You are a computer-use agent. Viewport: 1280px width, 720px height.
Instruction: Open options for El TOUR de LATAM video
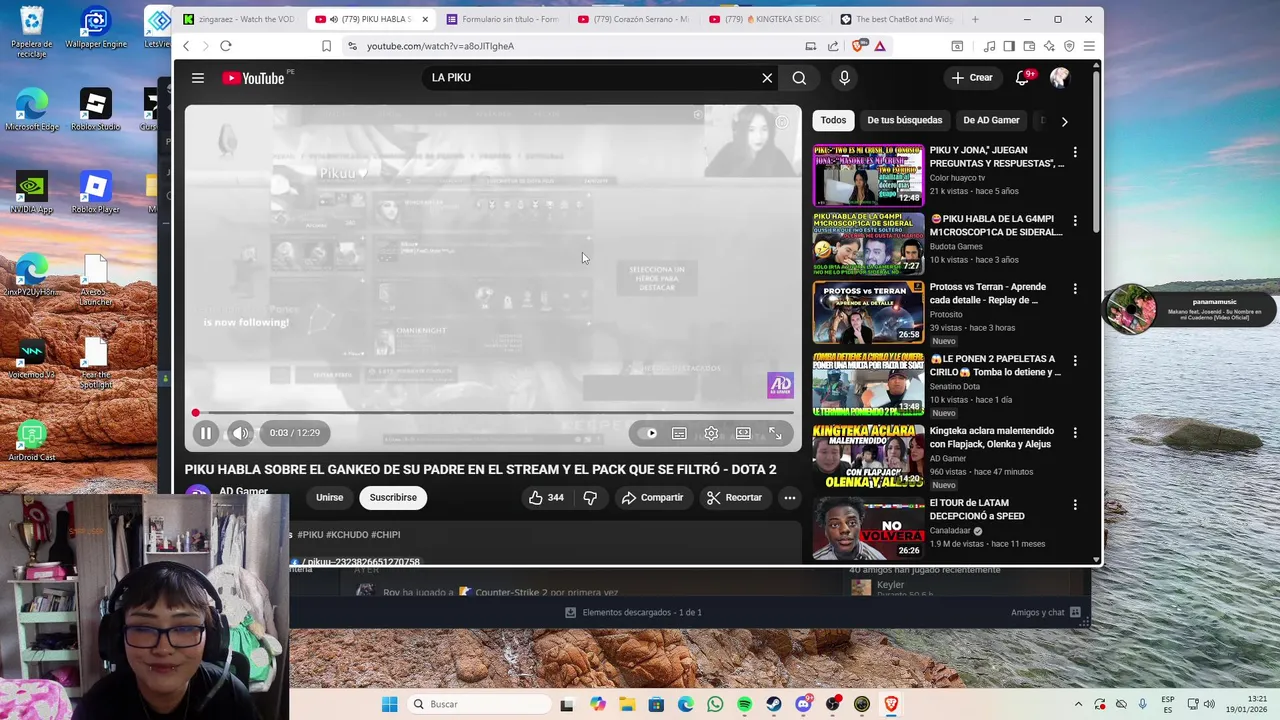1075,504
